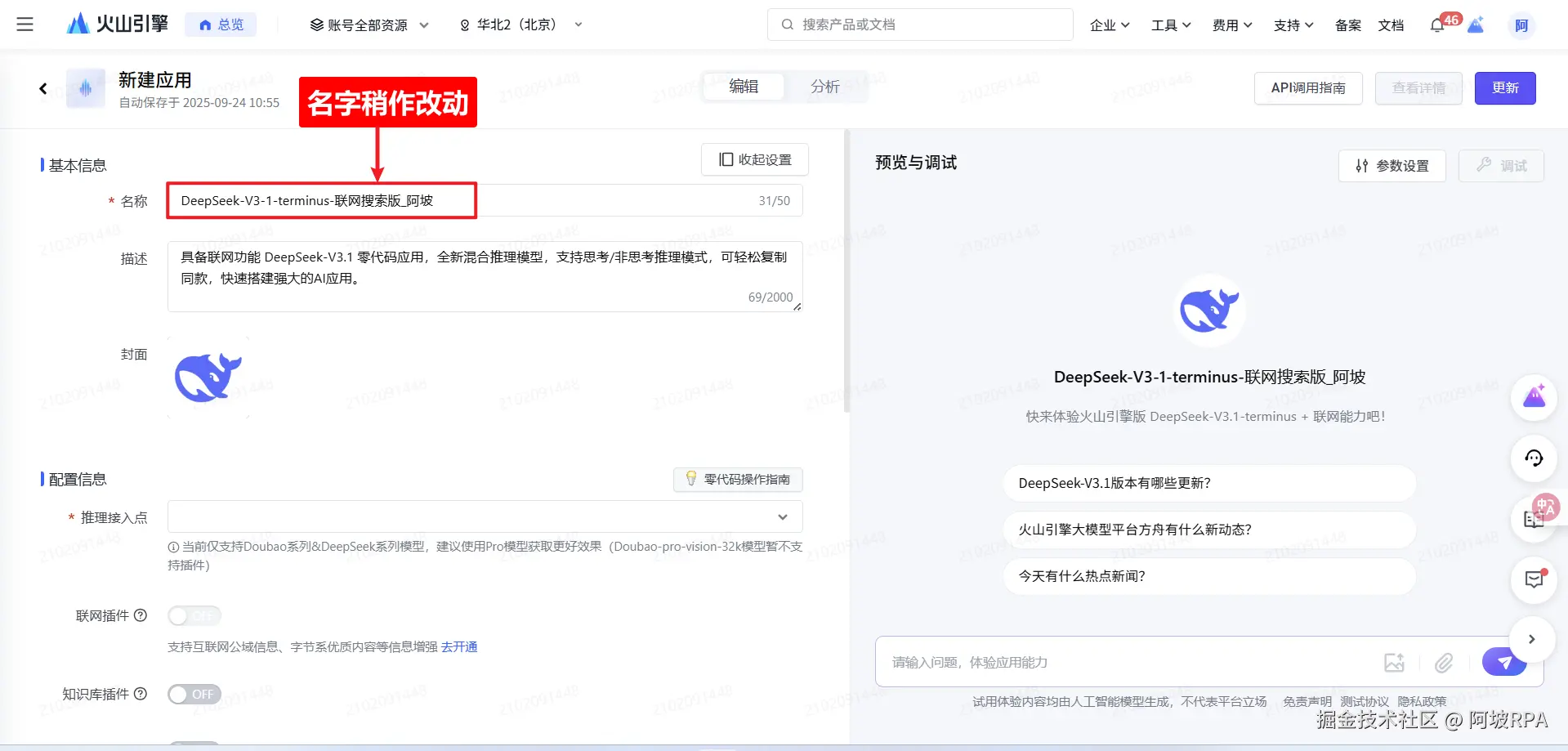Go to 总览 overview
Image resolution: width=1568 pixels, height=751 pixels.
click(221, 25)
